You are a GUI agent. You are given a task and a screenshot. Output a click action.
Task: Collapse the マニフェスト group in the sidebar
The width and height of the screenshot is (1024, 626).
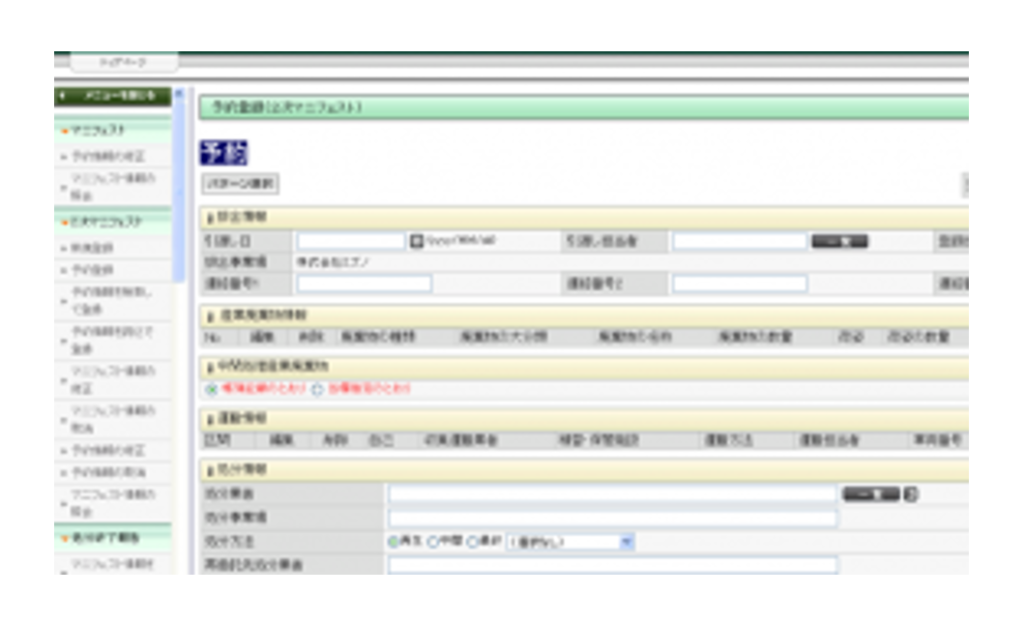[x=66, y=131]
